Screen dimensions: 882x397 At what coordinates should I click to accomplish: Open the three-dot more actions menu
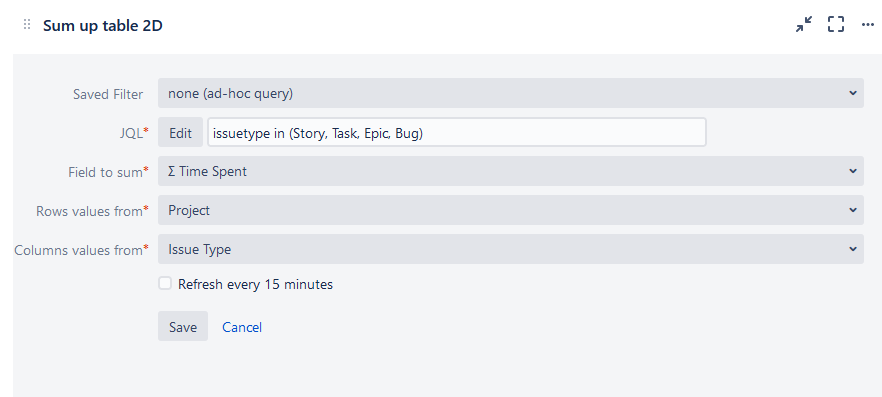(x=868, y=25)
